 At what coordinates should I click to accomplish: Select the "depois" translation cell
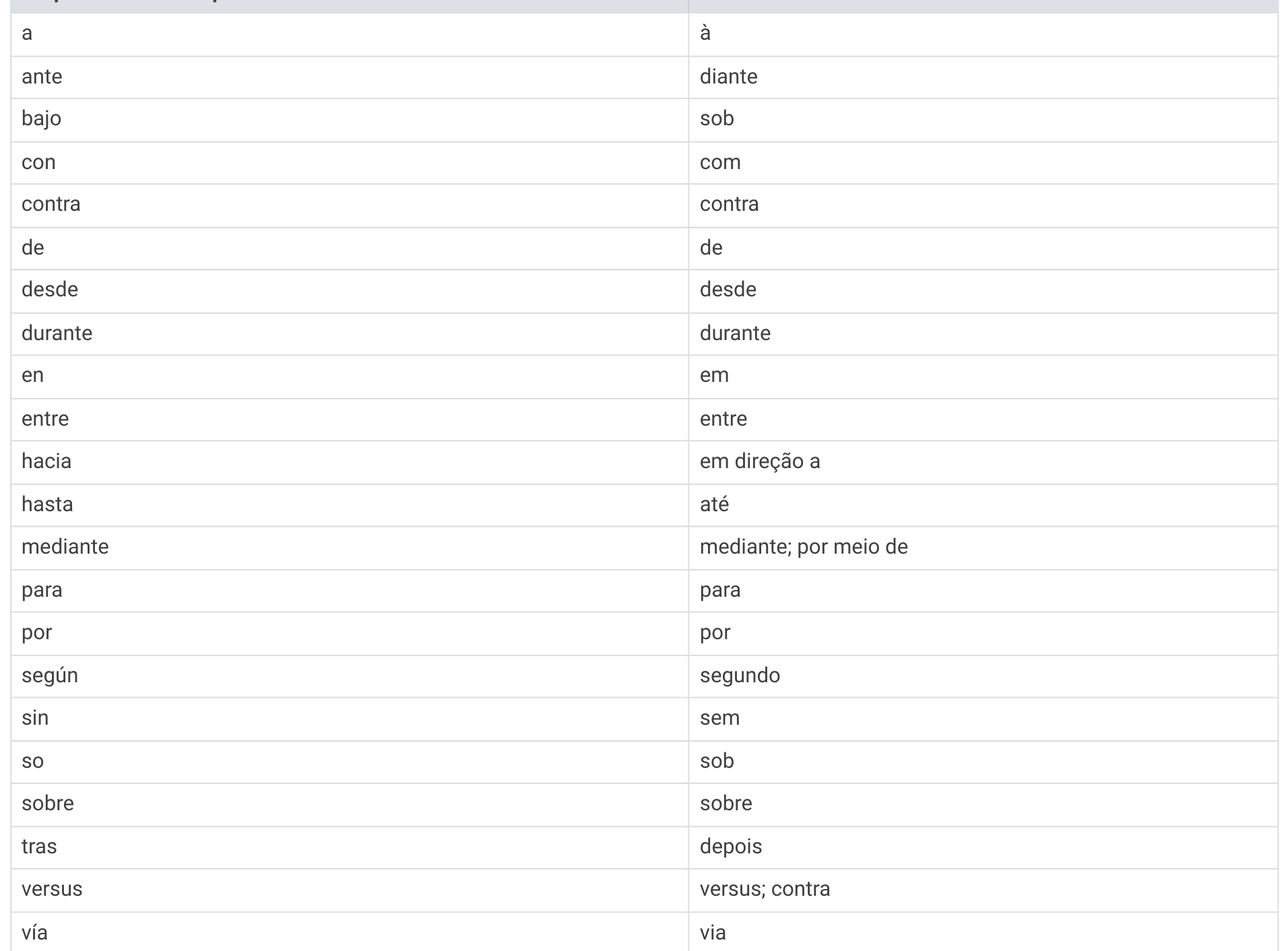pyautogui.click(x=983, y=847)
